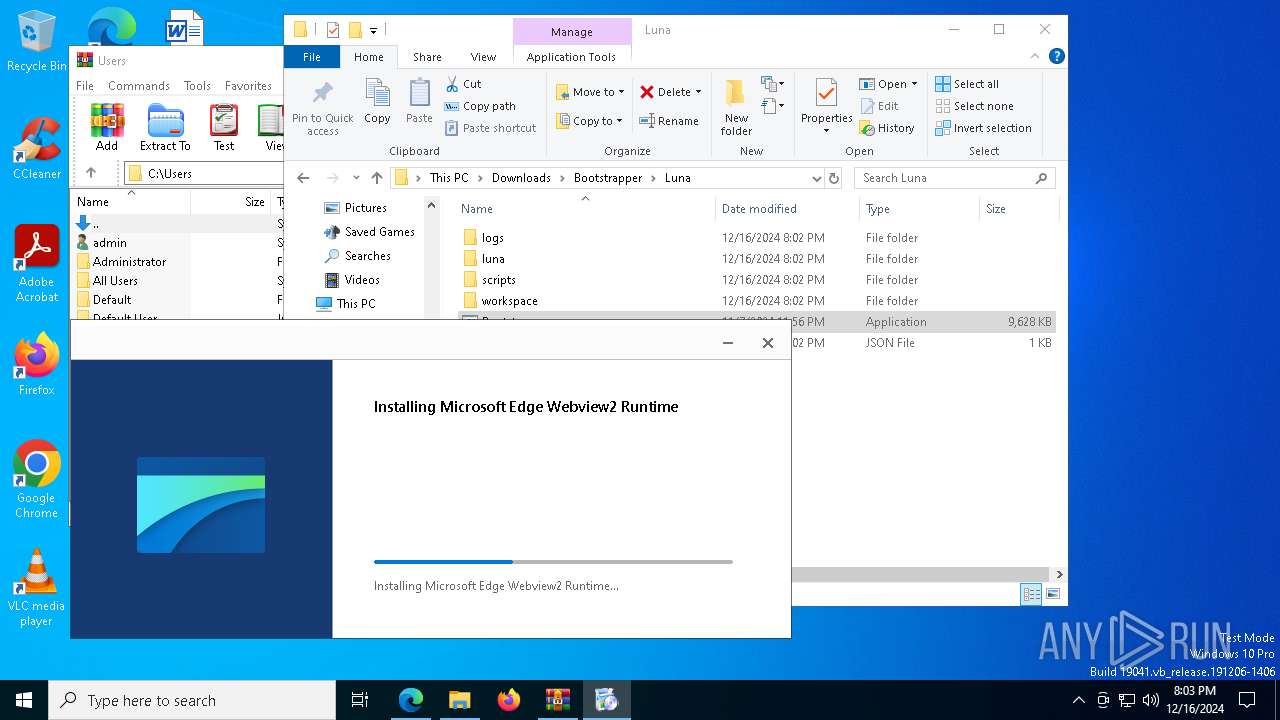Open WinRAR taskbar icon

pos(557,700)
